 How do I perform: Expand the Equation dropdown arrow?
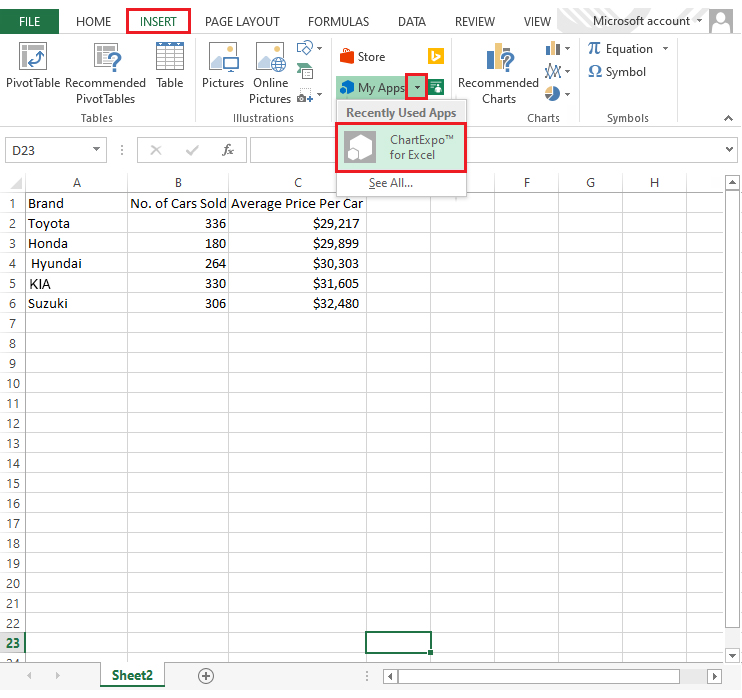665,48
